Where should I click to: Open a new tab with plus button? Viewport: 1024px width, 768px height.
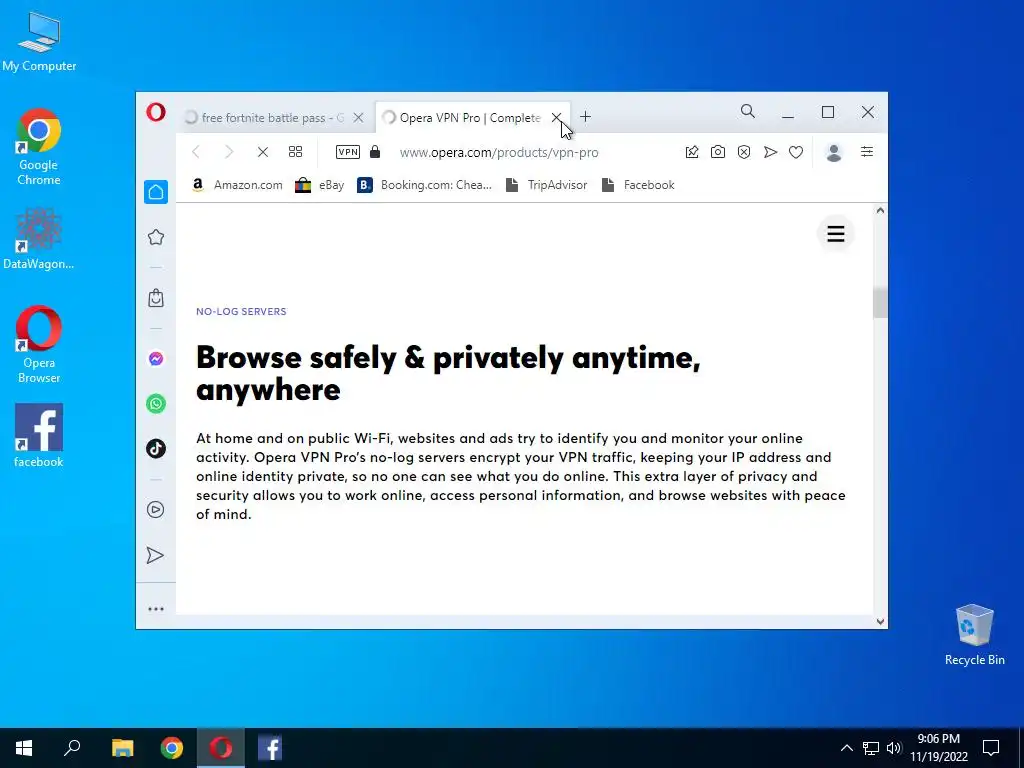click(585, 117)
